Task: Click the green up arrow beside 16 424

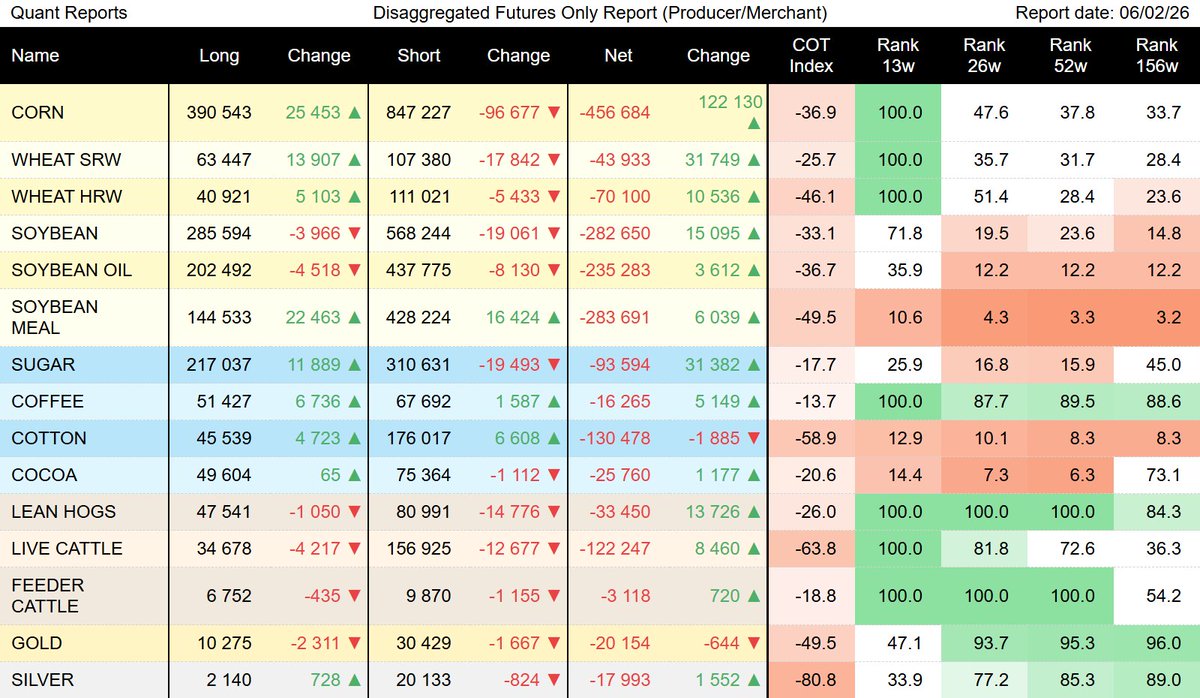Action: (553, 317)
